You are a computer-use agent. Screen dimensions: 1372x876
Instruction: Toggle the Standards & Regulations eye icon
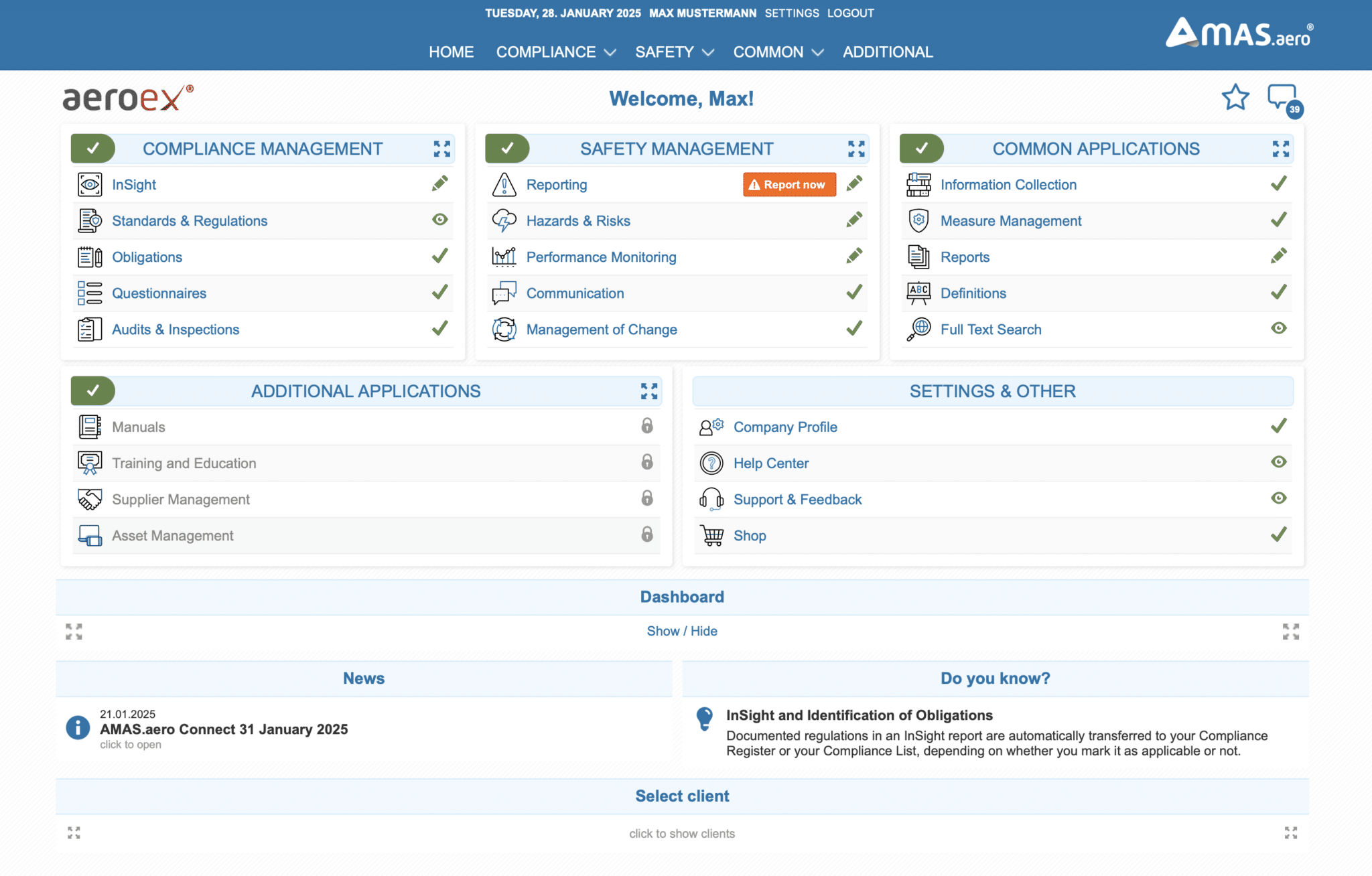(x=440, y=219)
